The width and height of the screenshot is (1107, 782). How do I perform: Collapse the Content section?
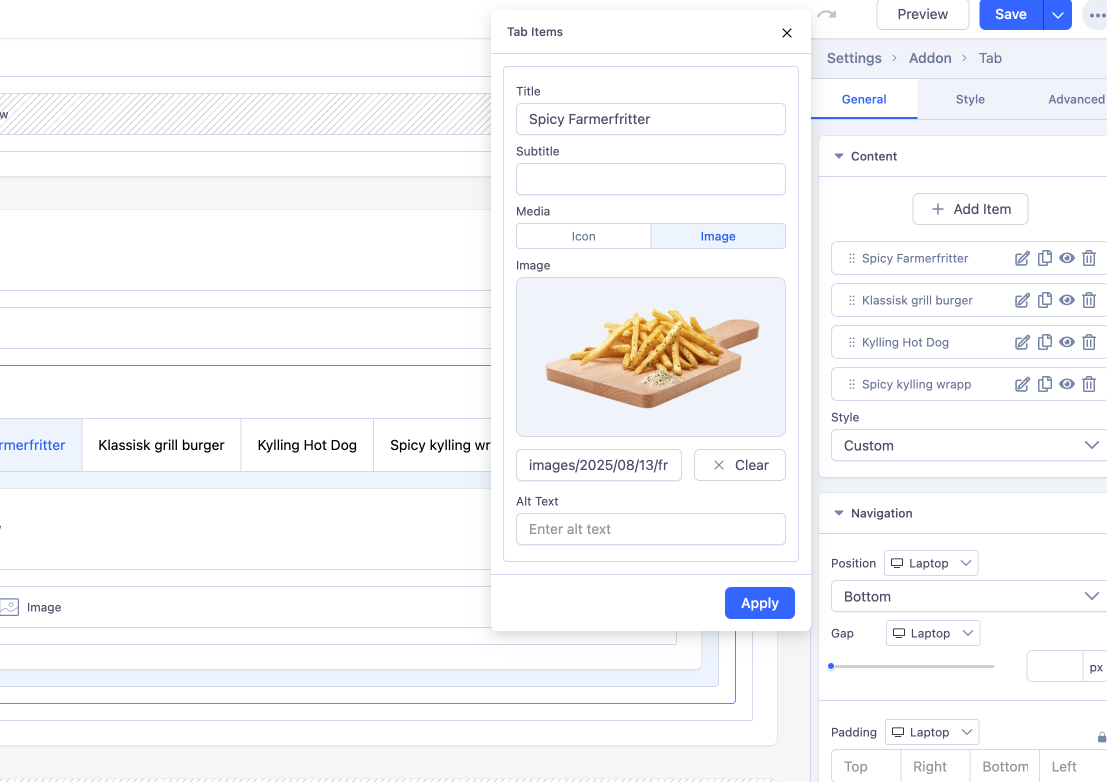pos(838,156)
